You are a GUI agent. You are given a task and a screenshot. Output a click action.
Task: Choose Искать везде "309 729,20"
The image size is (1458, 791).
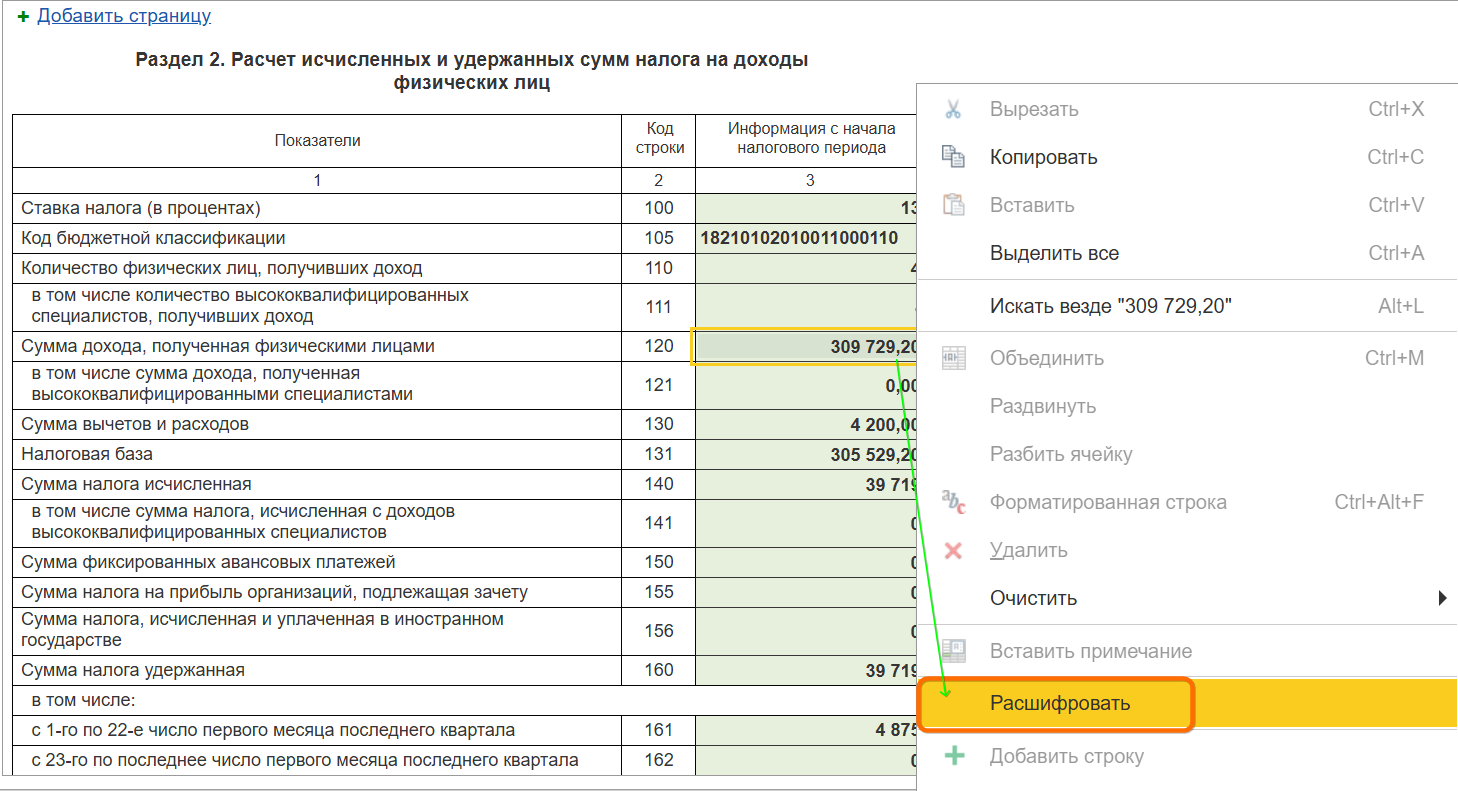click(1187, 306)
